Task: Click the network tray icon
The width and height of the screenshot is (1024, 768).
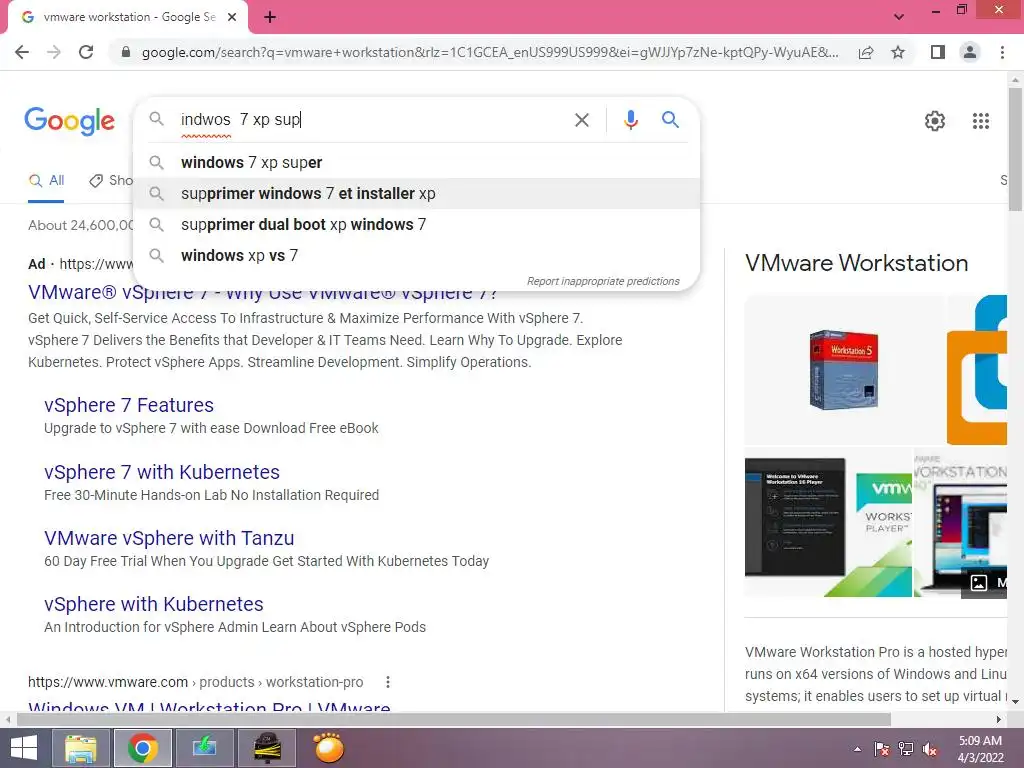Action: pos(906,749)
